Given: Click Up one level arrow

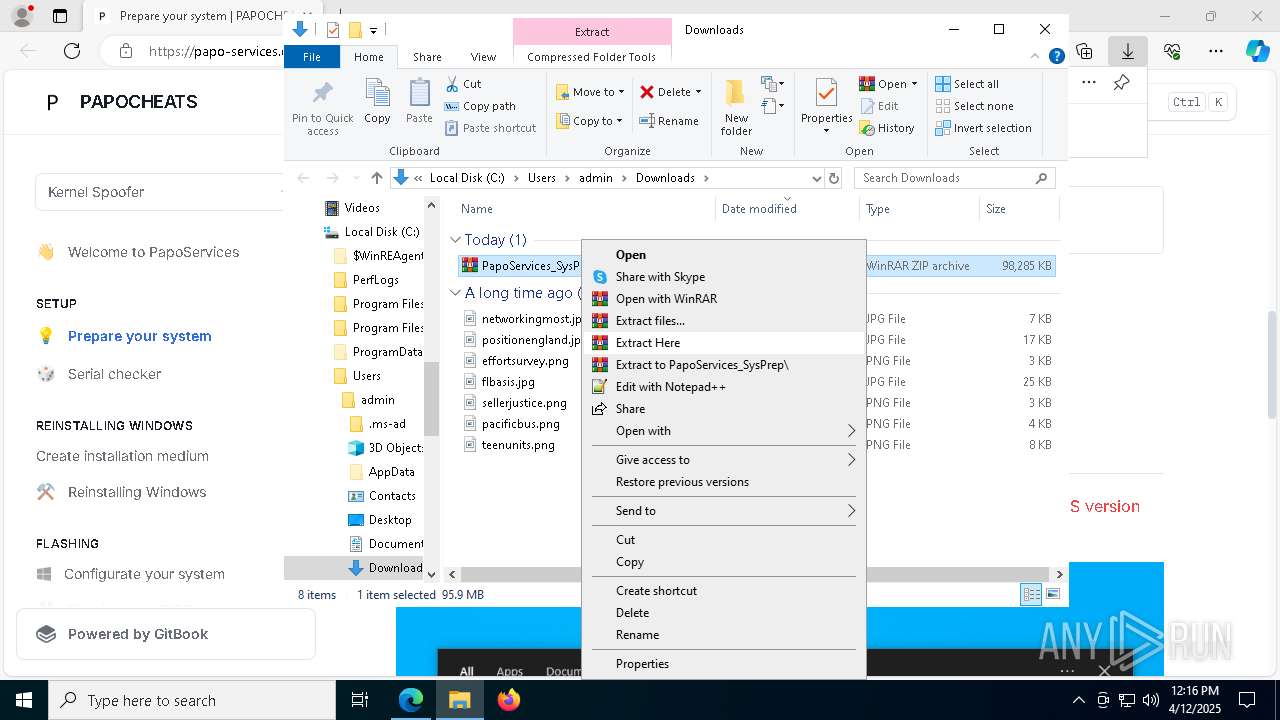Looking at the screenshot, I should click(376, 178).
